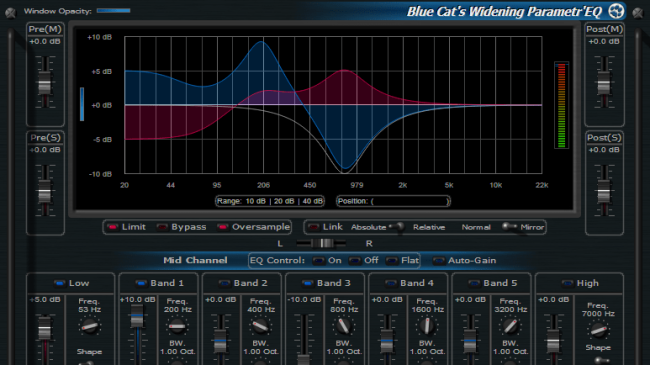Click the Post(S) +0.0 dB readout
The image size is (650, 365).
604,150
